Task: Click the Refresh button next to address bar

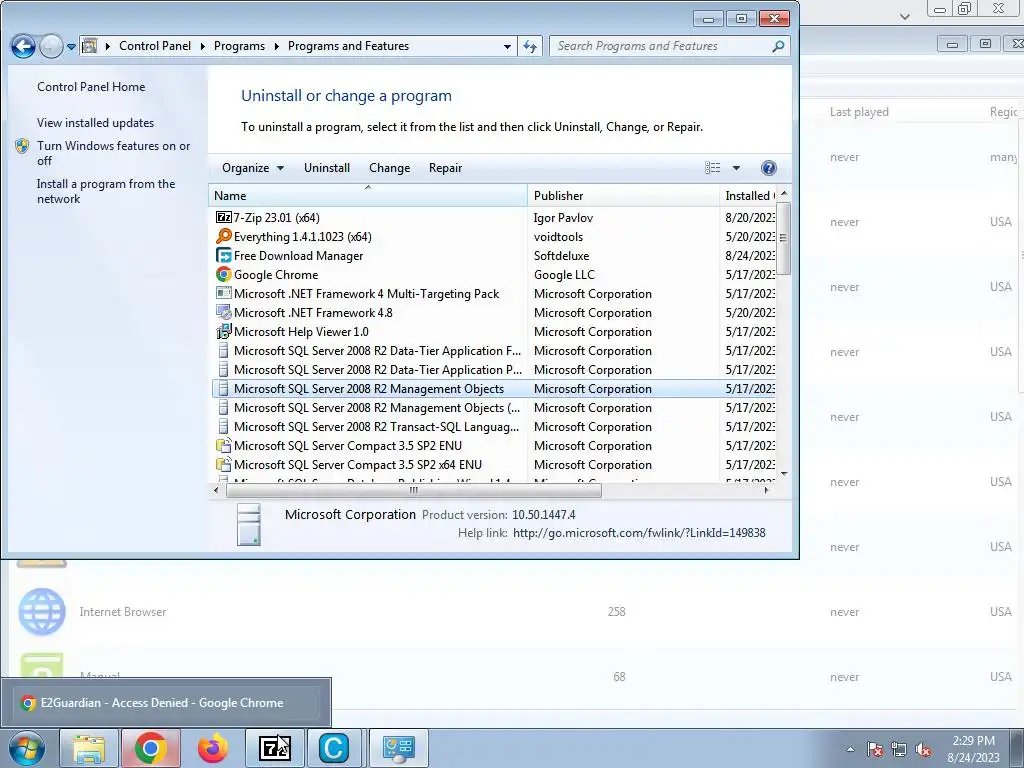Action: coord(530,46)
